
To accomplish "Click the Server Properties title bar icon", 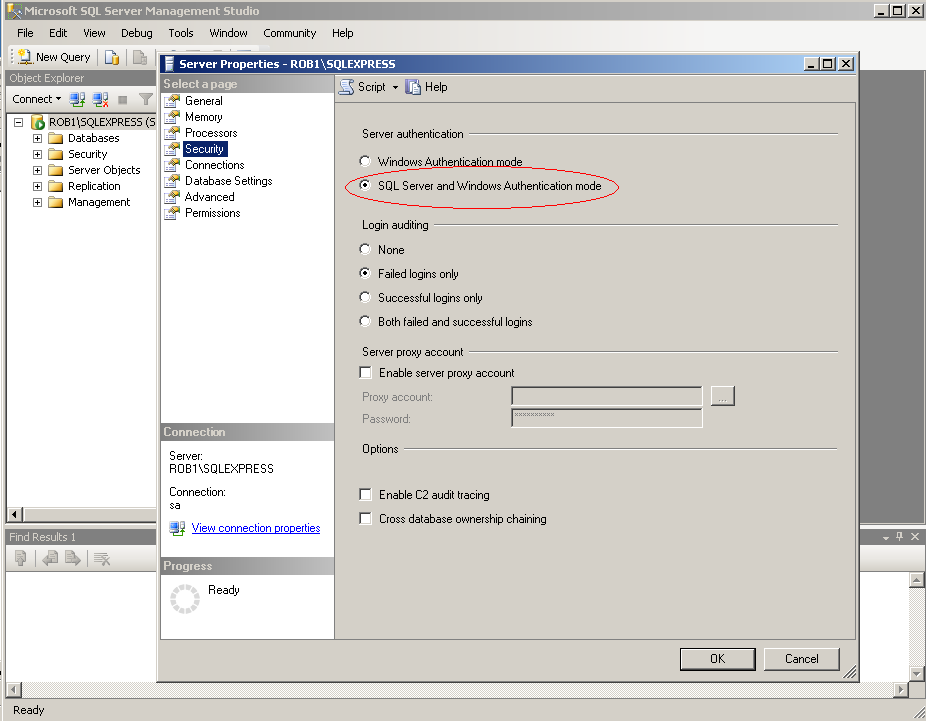I will coord(169,64).
